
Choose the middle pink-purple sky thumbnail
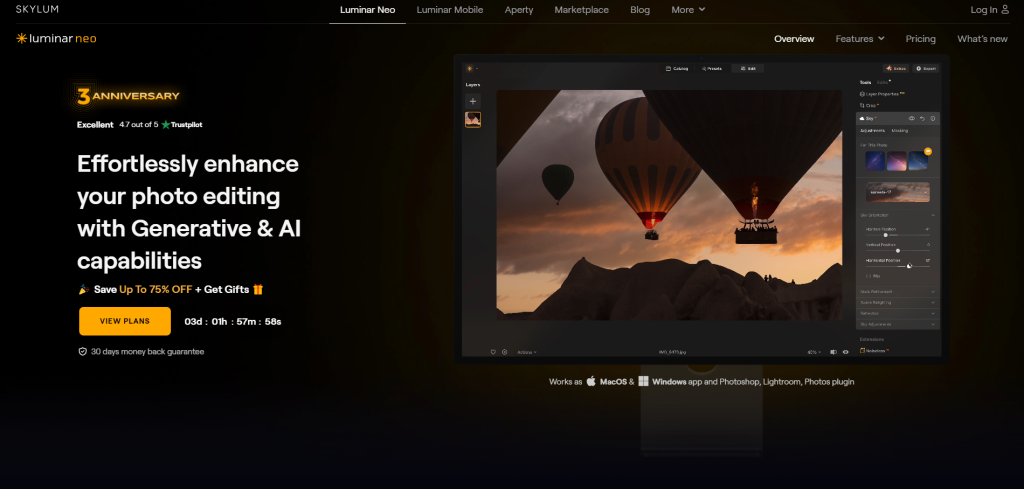tap(897, 161)
